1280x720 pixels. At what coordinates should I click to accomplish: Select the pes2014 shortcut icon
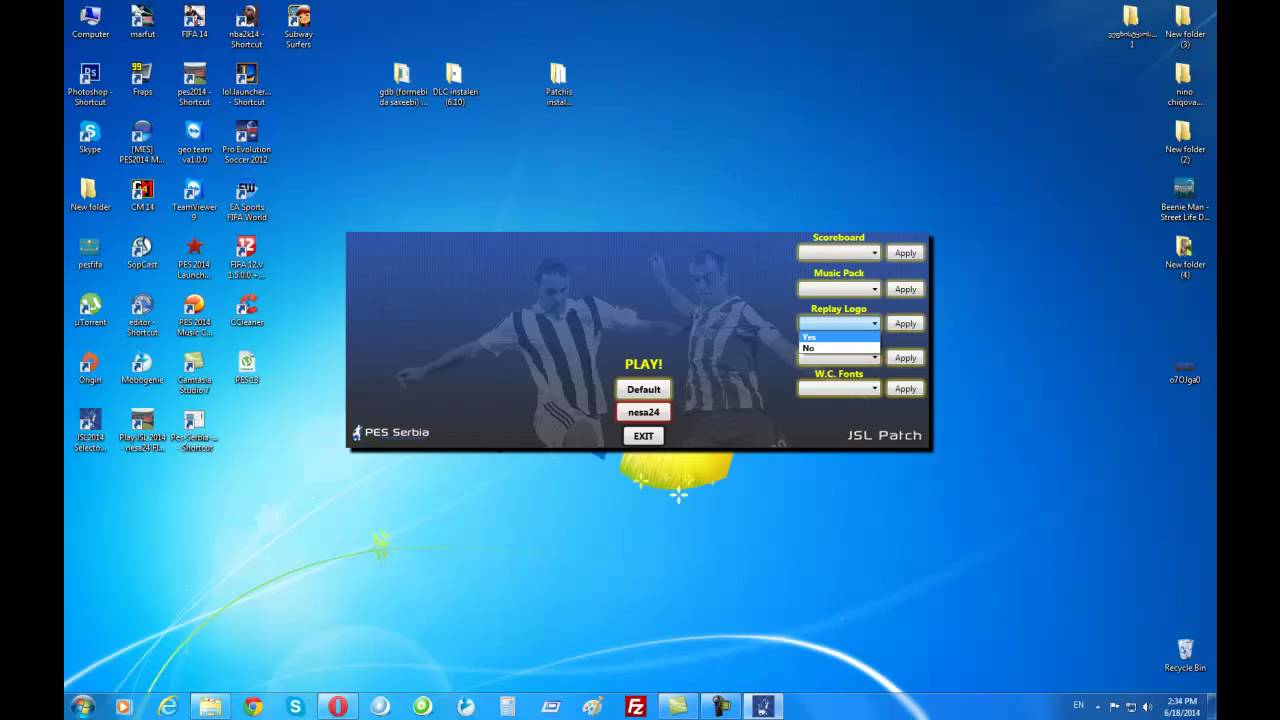(x=194, y=85)
